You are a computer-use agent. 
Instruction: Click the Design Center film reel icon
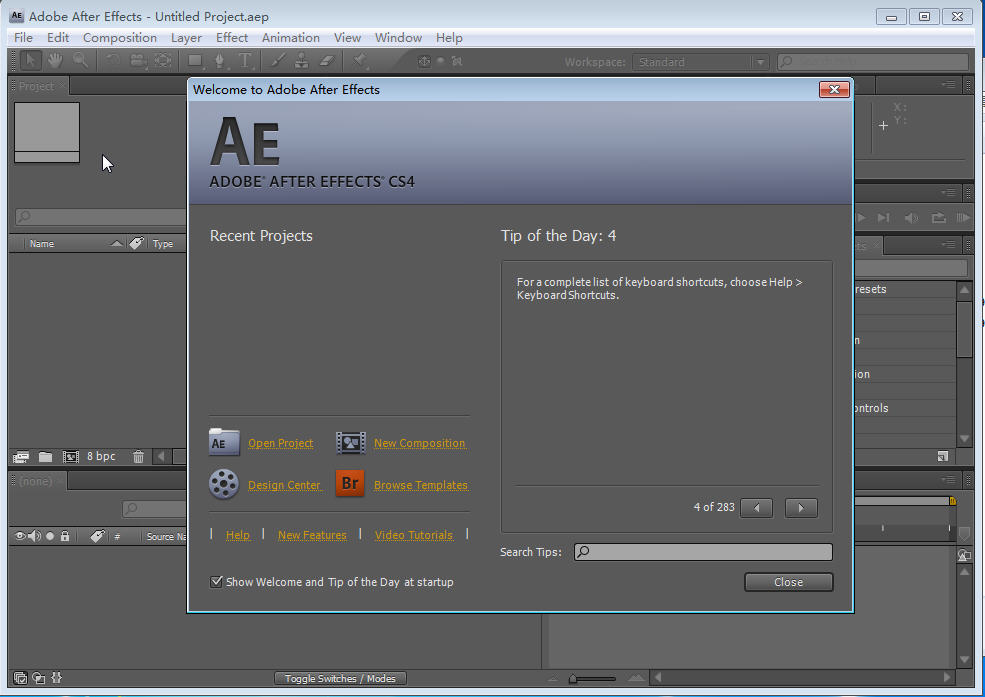(224, 484)
